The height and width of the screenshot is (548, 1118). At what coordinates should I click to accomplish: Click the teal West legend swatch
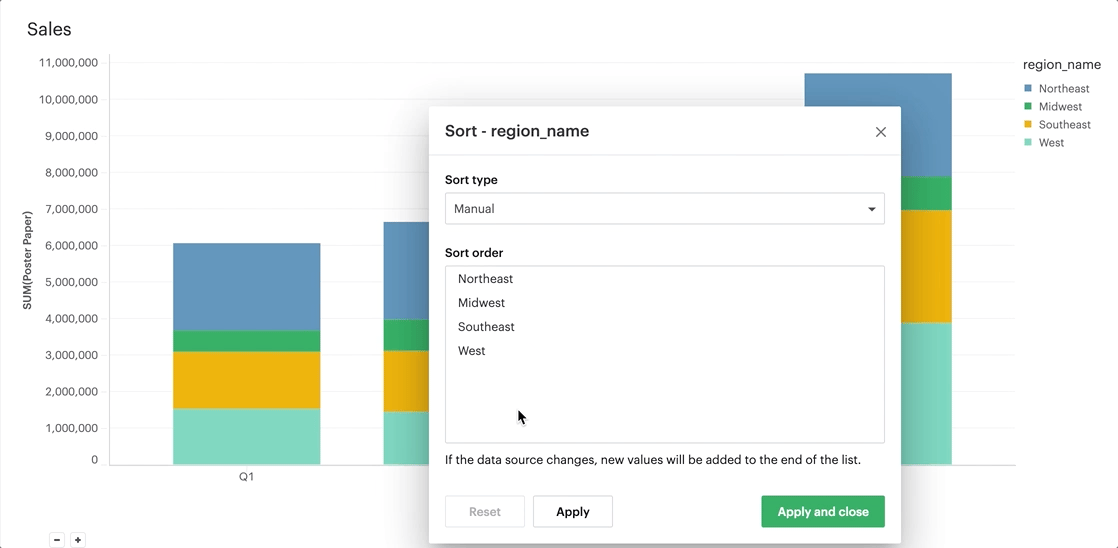(x=1028, y=143)
